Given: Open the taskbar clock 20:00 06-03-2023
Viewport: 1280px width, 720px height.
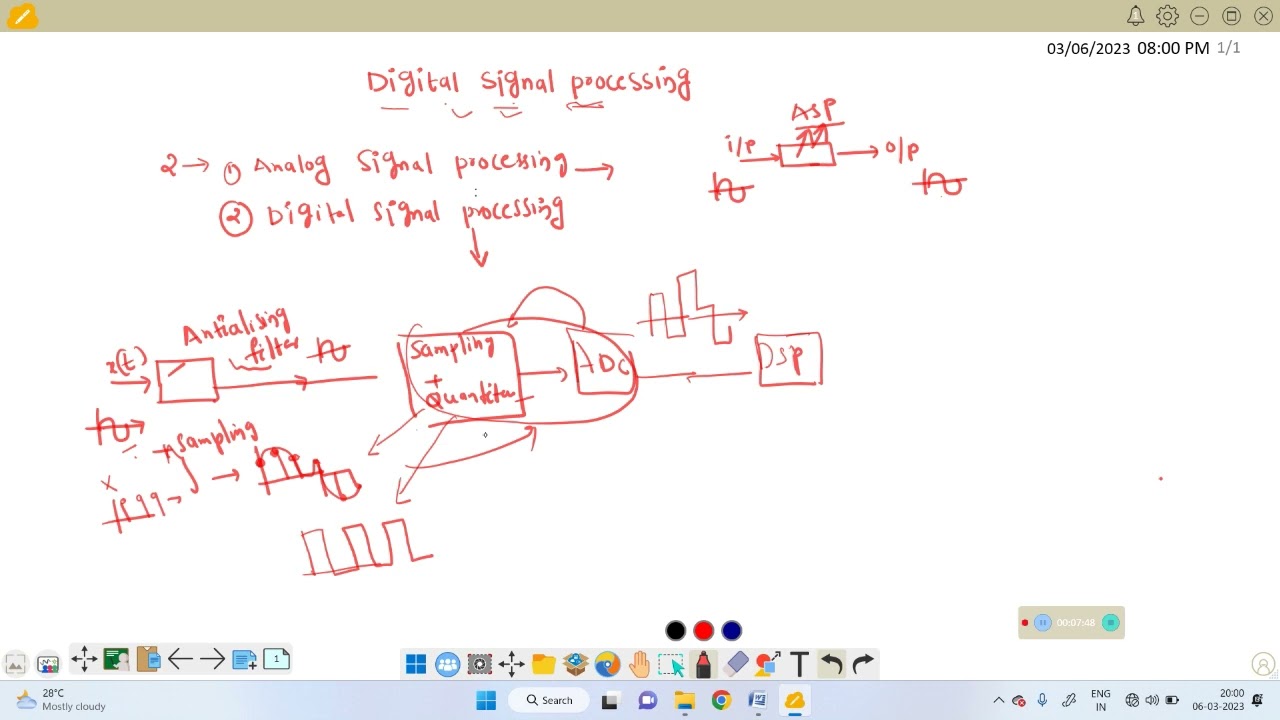Looking at the screenshot, I should tap(1218, 700).
